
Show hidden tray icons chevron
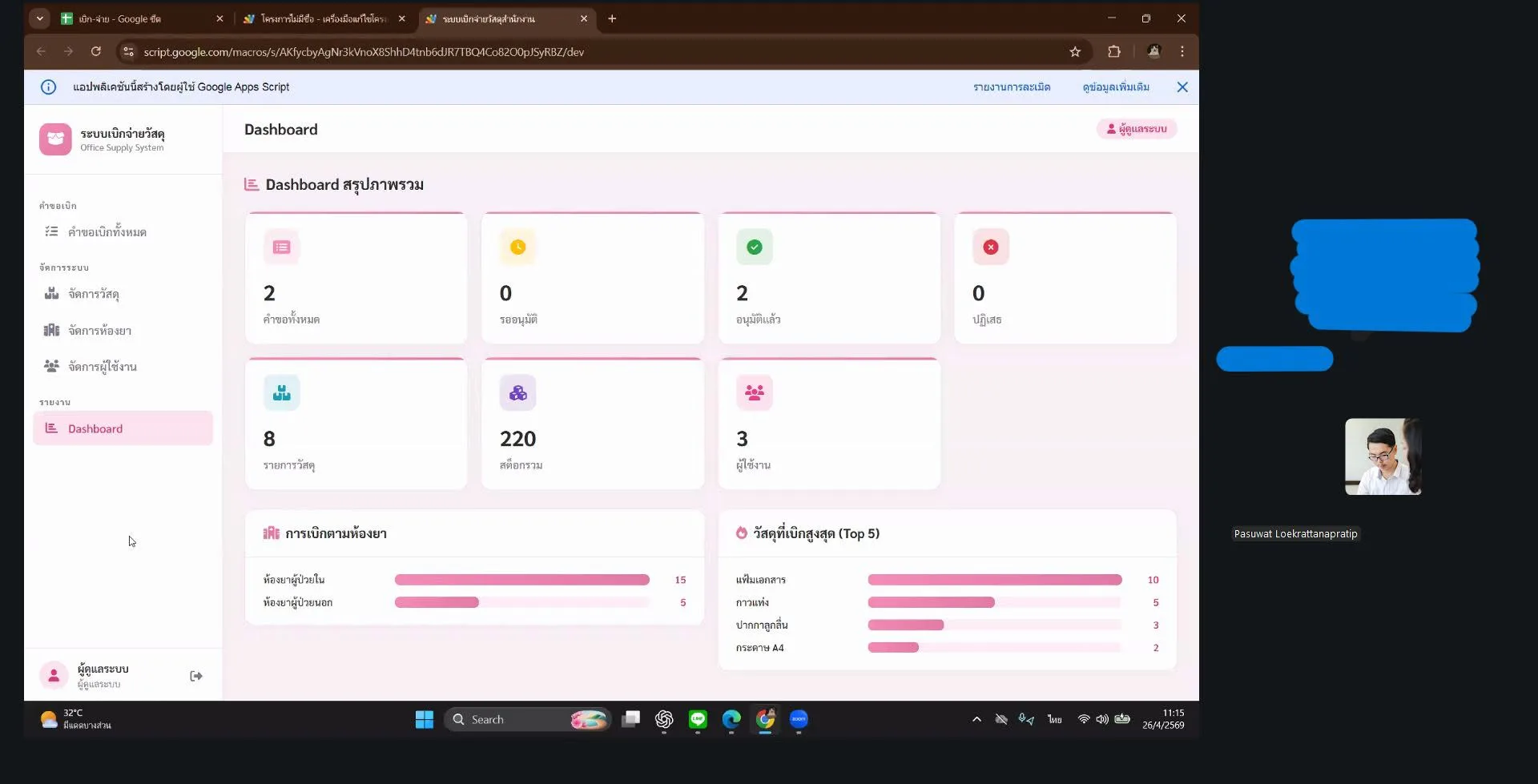point(976,719)
